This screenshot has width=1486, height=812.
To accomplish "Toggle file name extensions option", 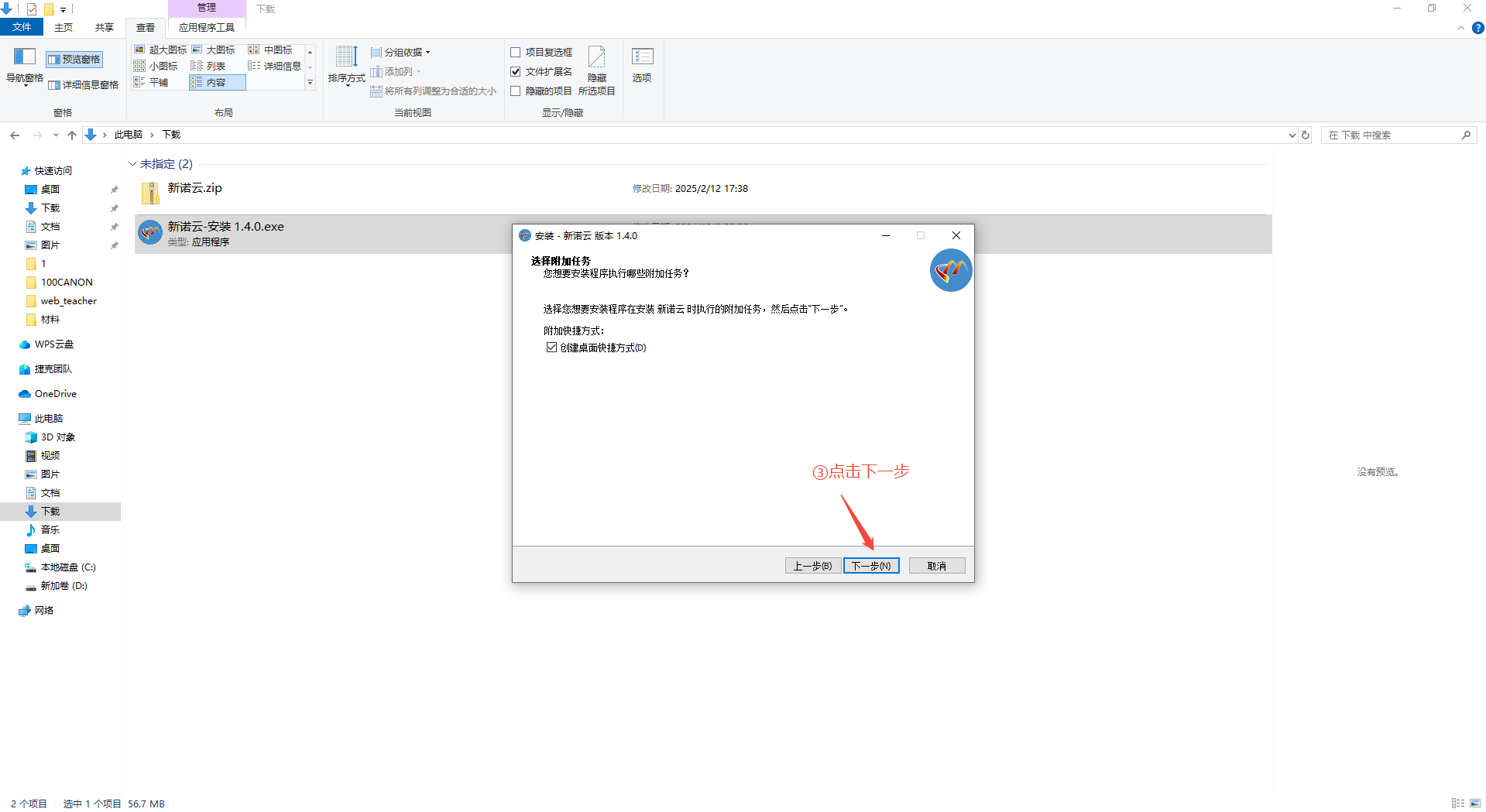I will [x=541, y=72].
